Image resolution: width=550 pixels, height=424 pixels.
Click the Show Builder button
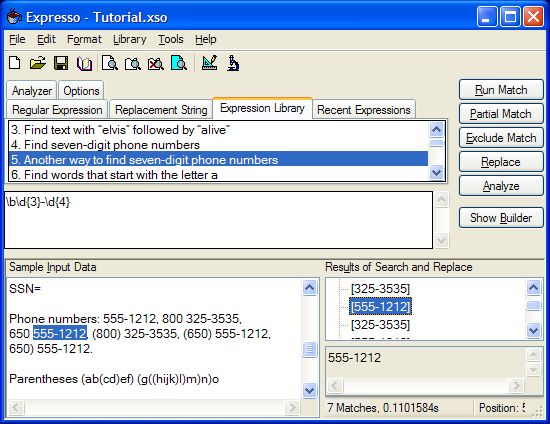click(x=501, y=218)
